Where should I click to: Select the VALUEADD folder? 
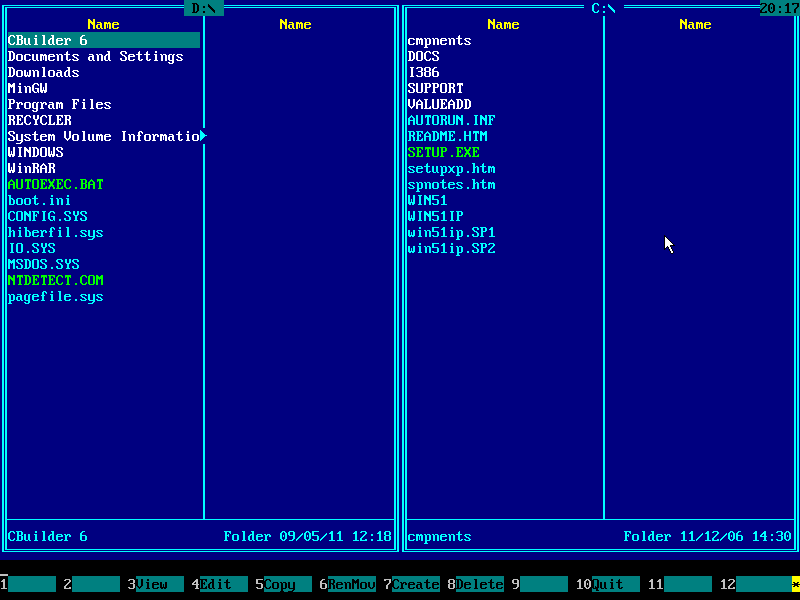tap(439, 104)
